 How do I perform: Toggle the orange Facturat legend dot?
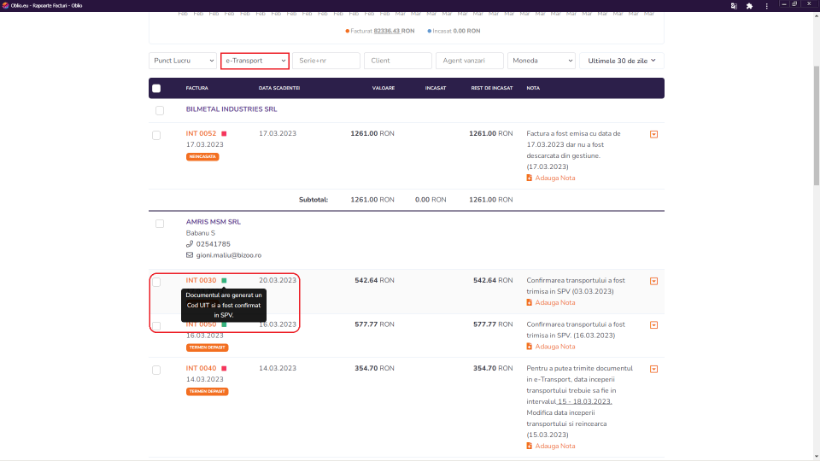click(347, 31)
